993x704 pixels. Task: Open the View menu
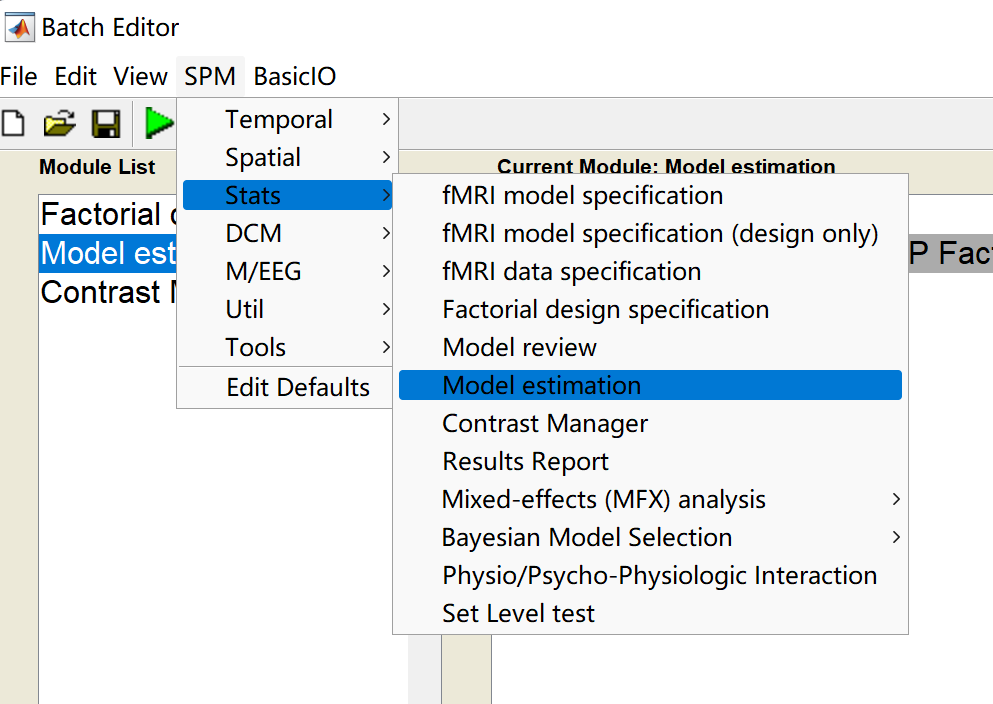(140, 76)
